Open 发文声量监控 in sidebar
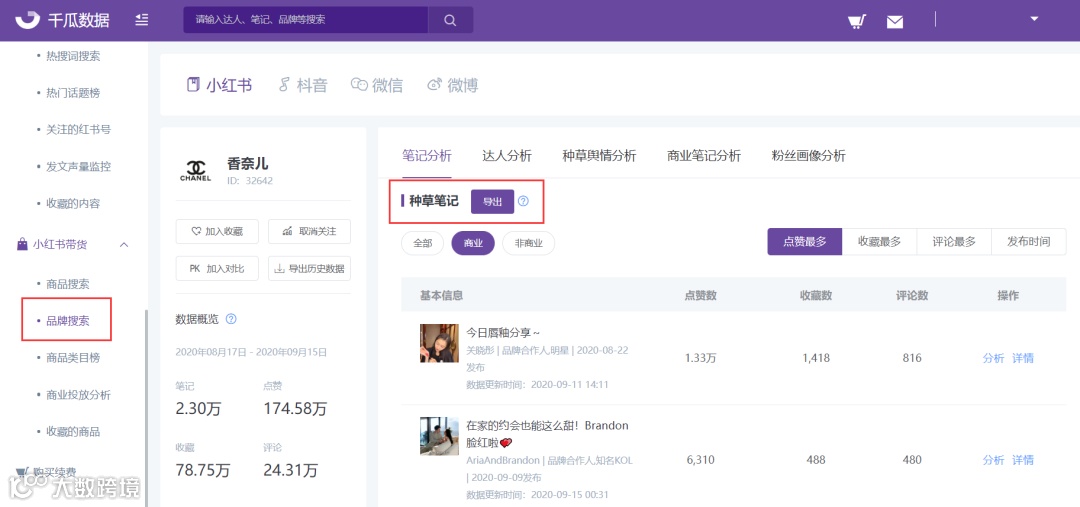 (x=78, y=167)
